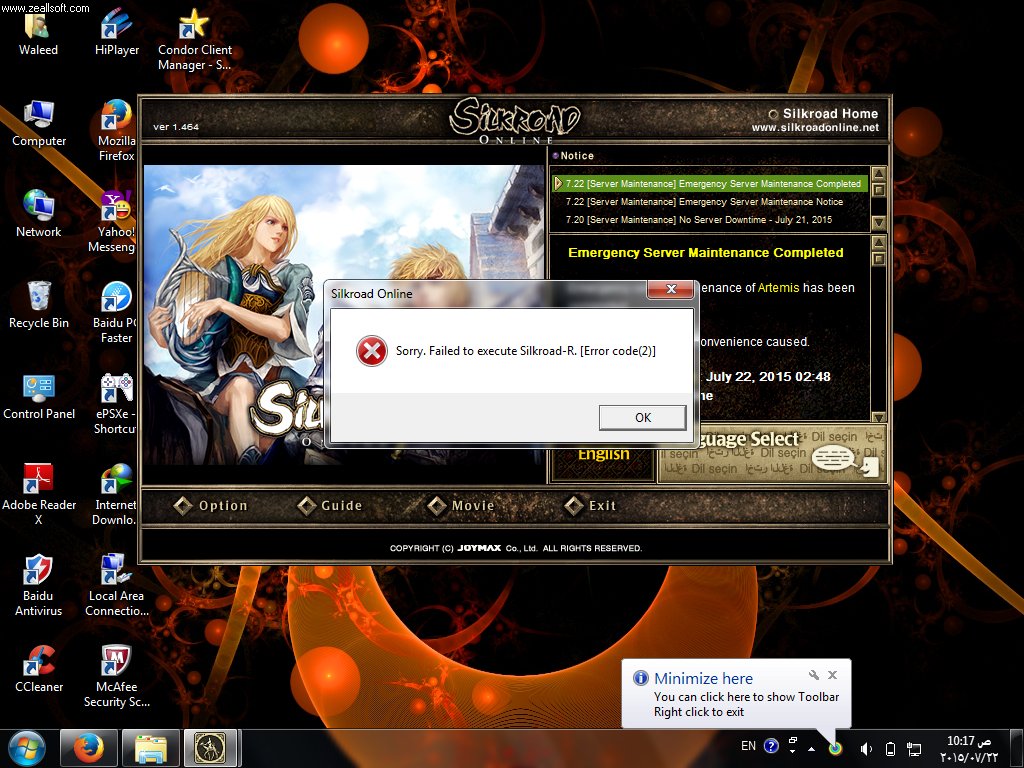Open Local Area Connection shortcut

tap(116, 585)
